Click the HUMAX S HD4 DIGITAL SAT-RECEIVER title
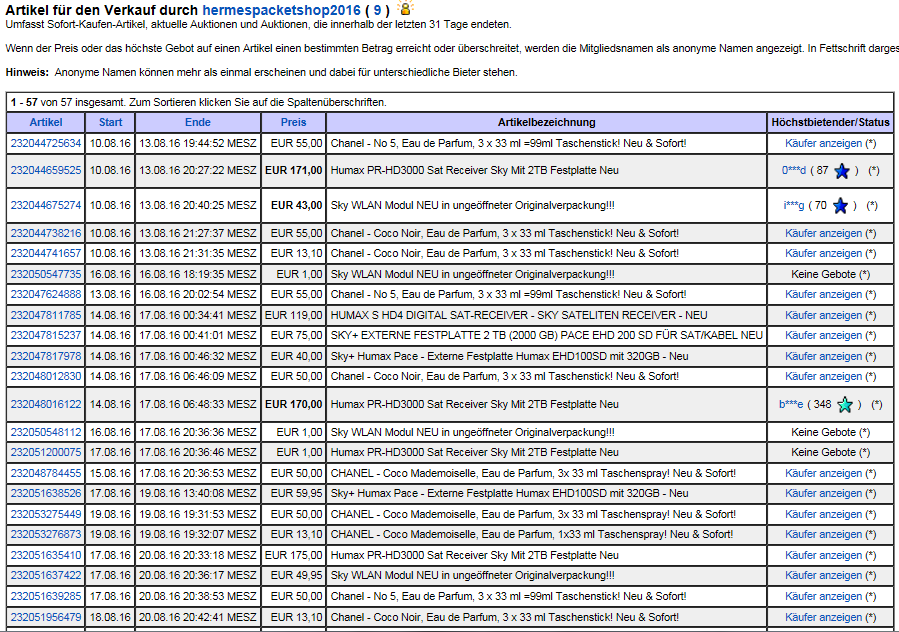Viewport: 899px width, 632px height. pyautogui.click(x=519, y=315)
